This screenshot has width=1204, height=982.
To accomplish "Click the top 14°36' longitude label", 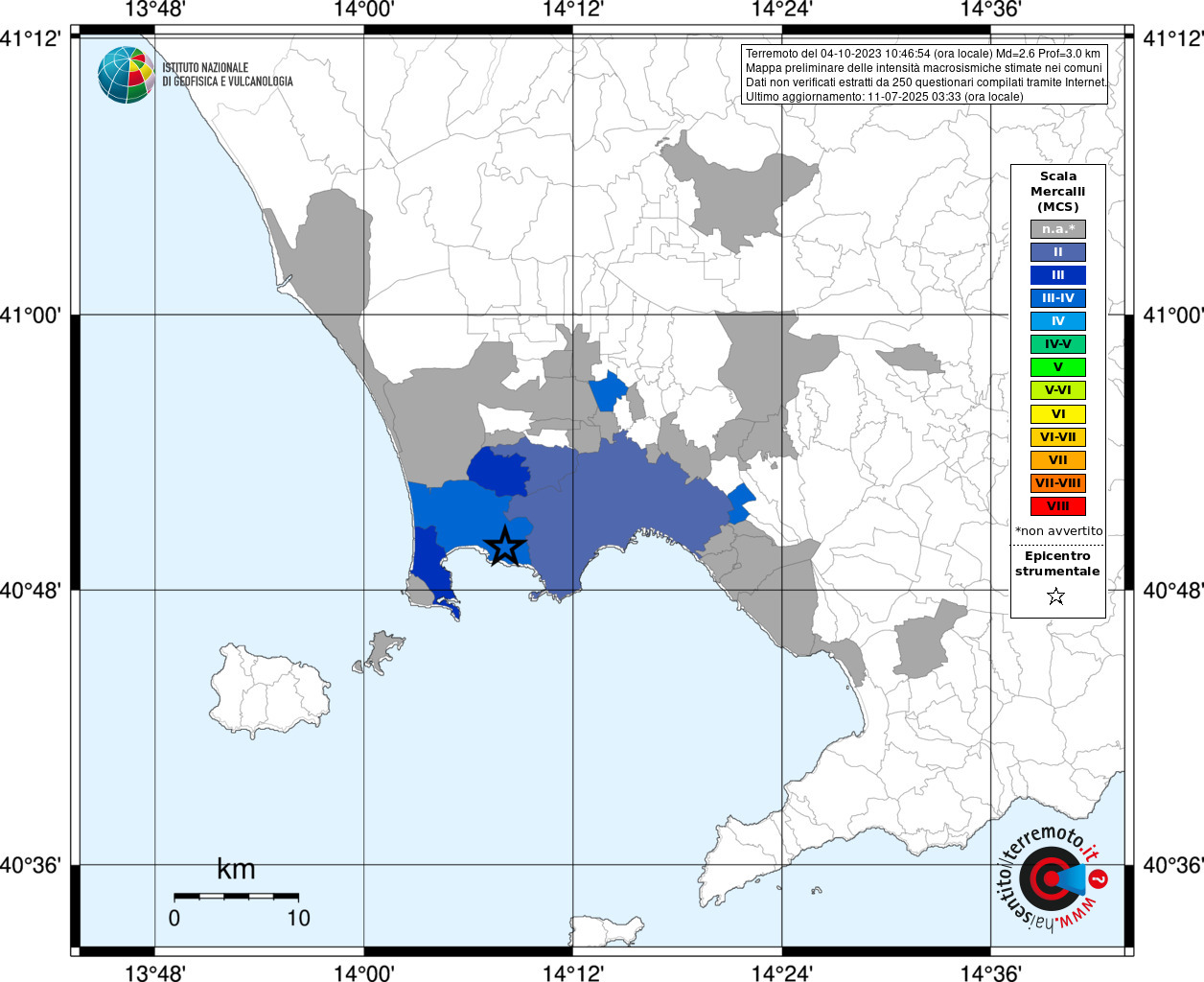I will pyautogui.click(x=991, y=10).
